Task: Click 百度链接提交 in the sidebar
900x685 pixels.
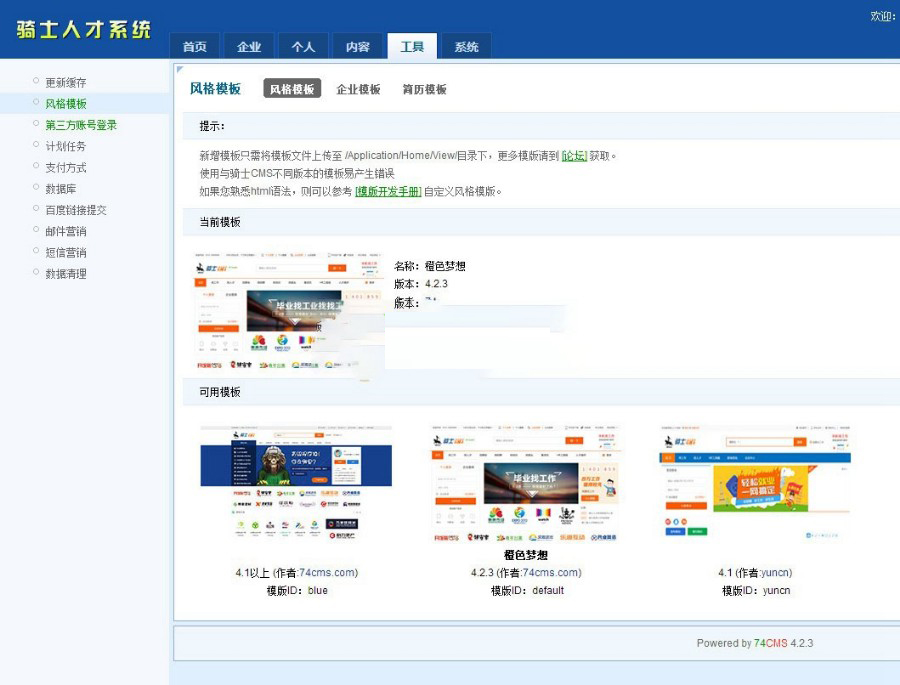Action: coord(76,210)
